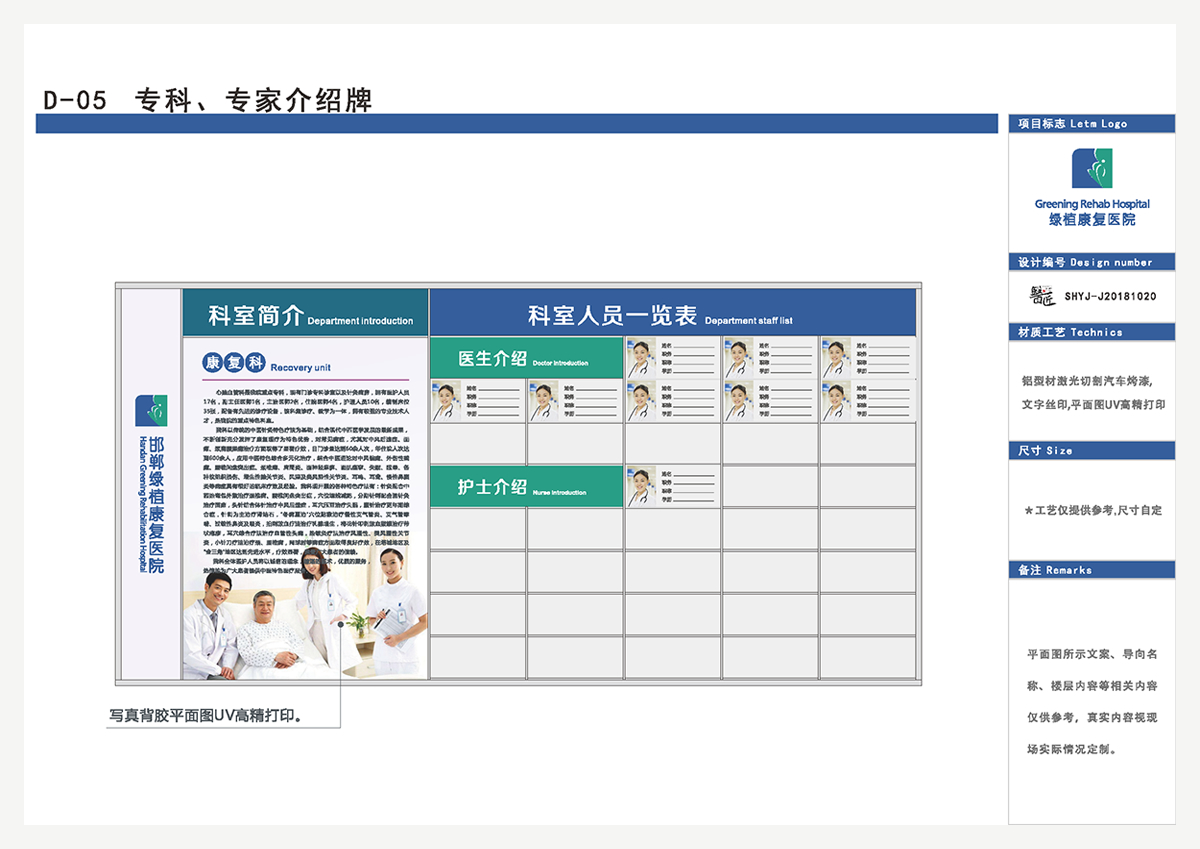Click the black stamp logo beside SHYJ-J20181020
The width and height of the screenshot is (1200, 849).
(x=1042, y=296)
